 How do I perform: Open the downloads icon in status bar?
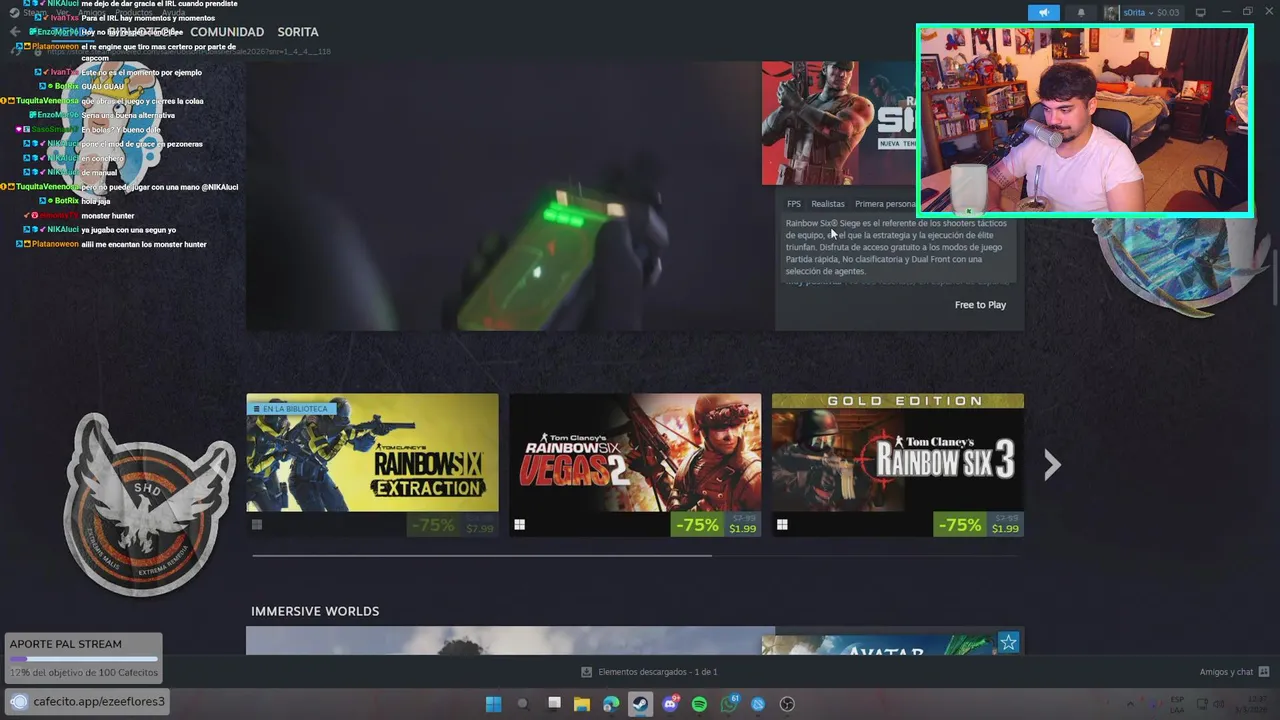click(x=587, y=672)
